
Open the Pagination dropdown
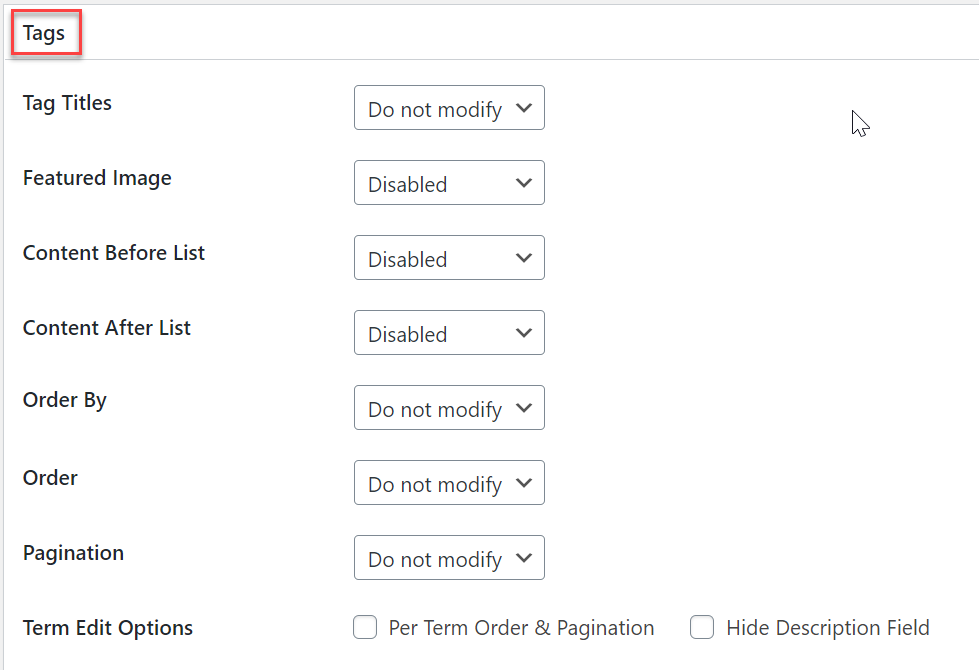pos(449,558)
